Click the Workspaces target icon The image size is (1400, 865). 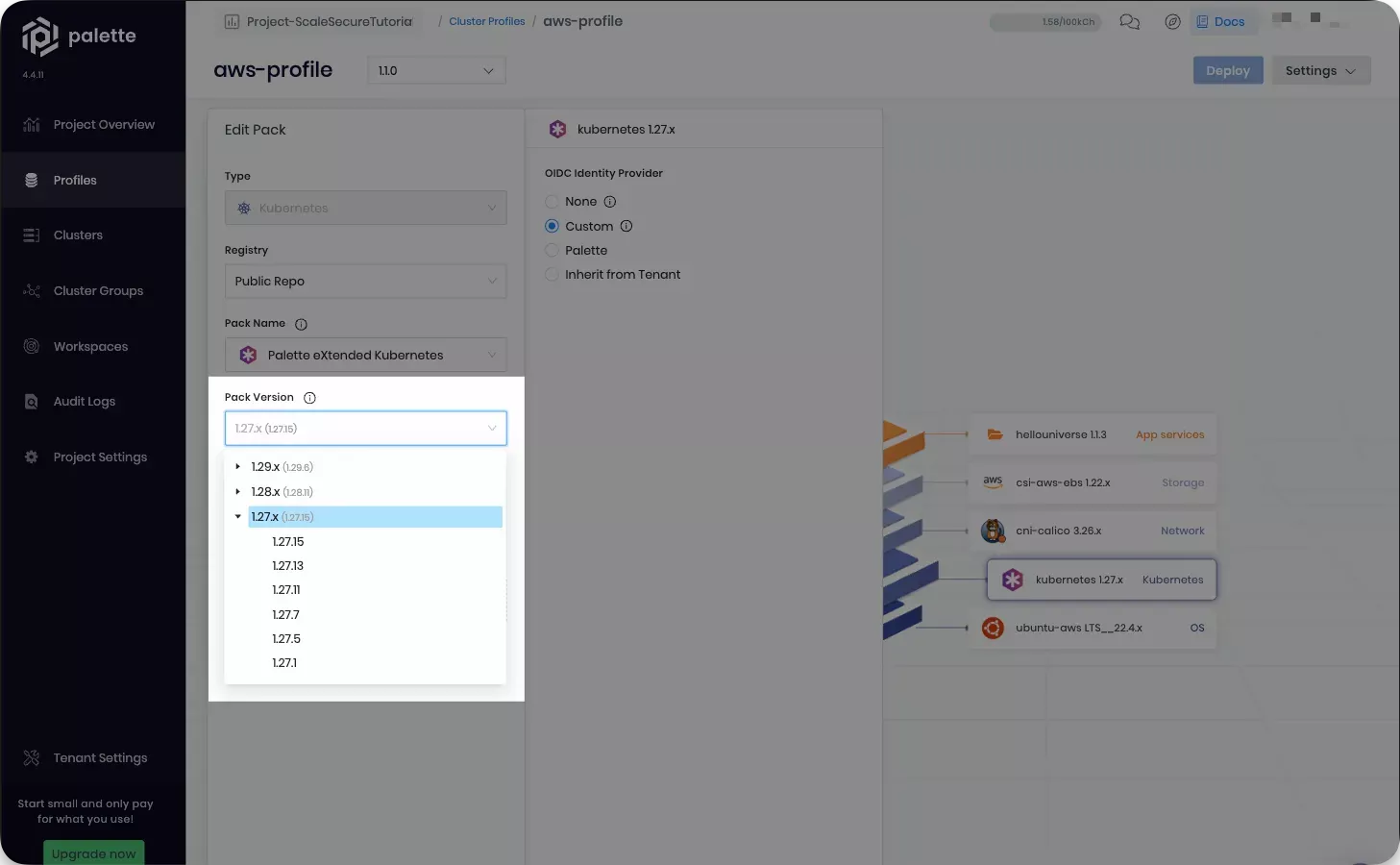click(x=32, y=346)
